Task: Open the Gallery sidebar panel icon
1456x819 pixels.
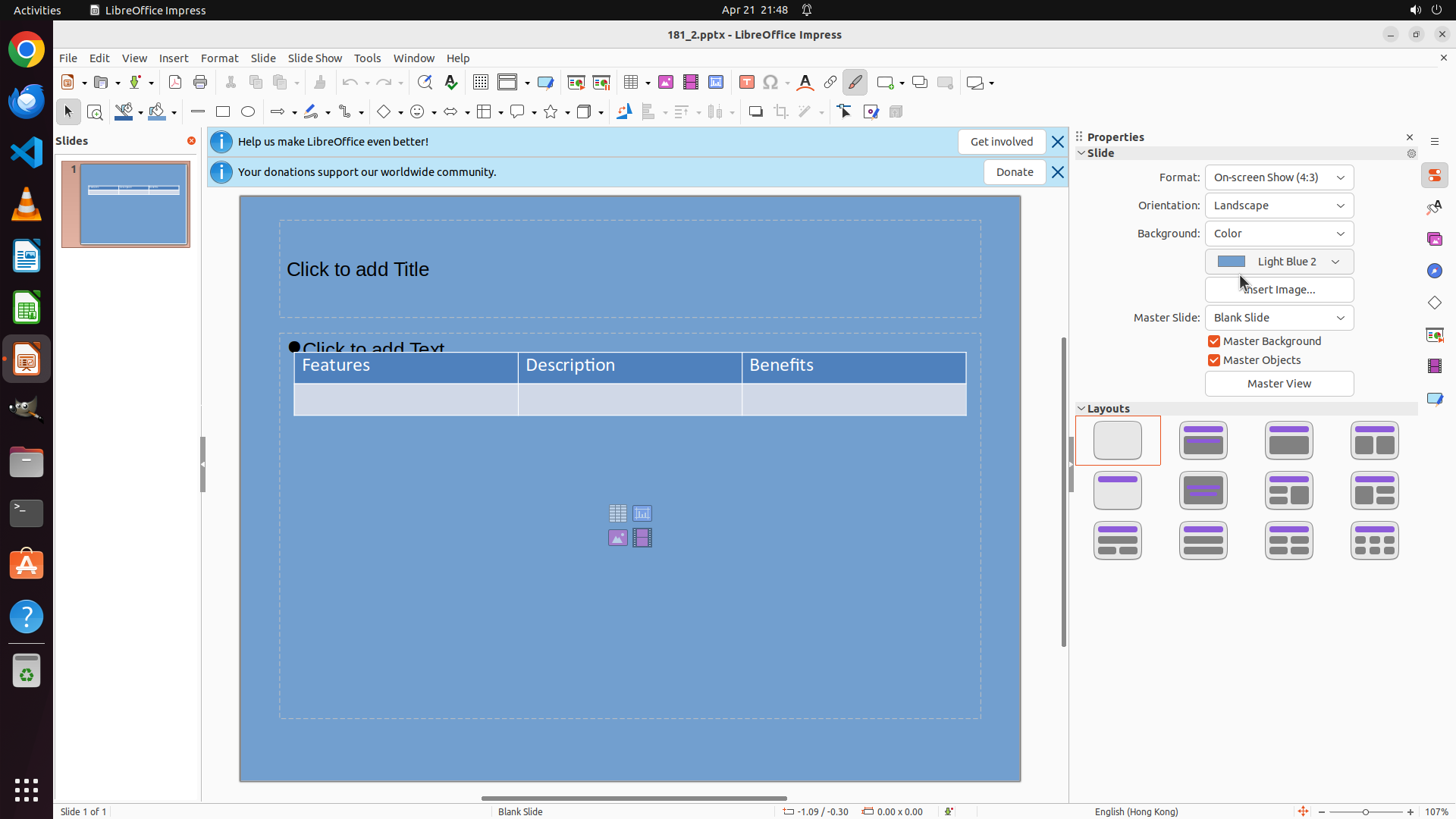Action: [1435, 239]
